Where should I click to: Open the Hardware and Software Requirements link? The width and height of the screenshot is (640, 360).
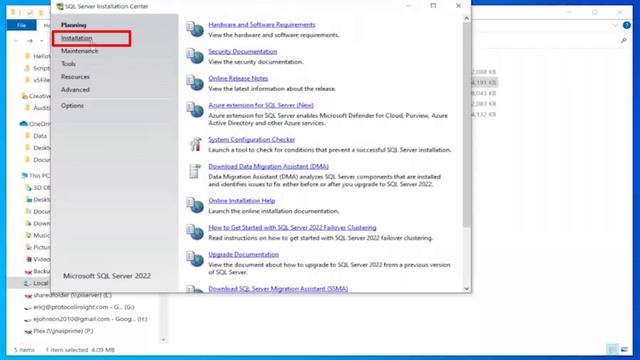click(262, 24)
